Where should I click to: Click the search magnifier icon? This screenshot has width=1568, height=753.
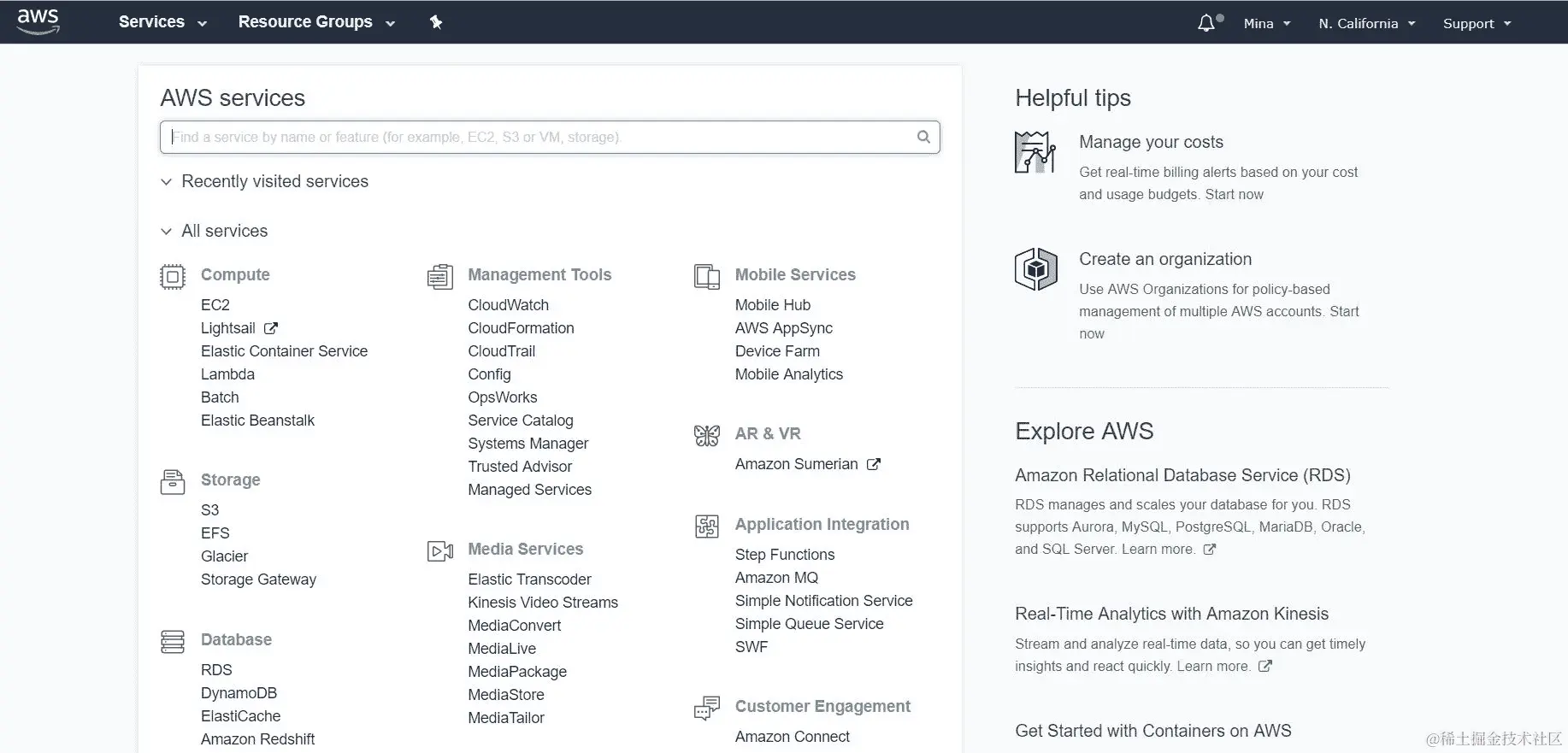[x=923, y=137]
